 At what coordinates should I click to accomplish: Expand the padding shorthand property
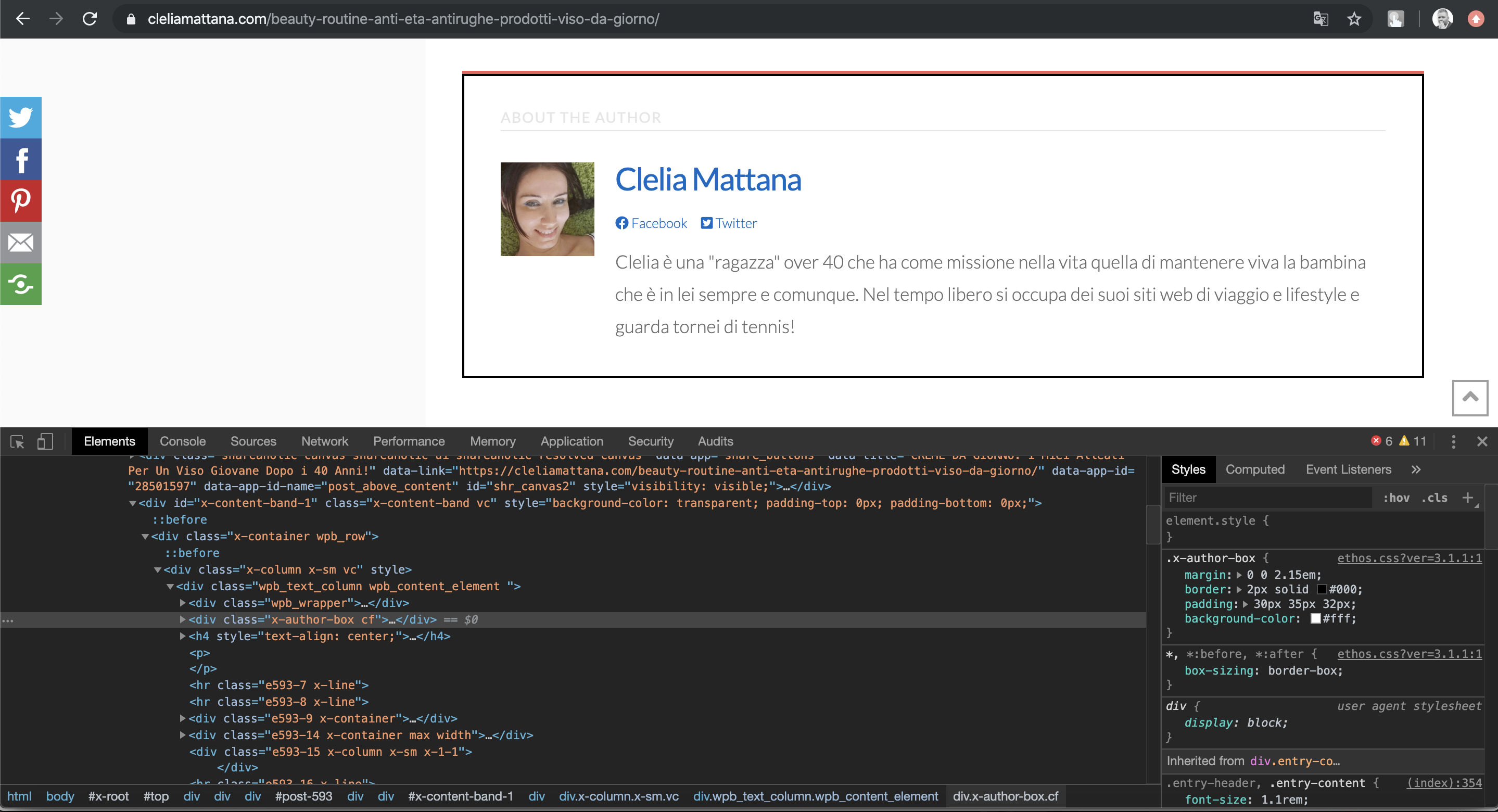[1245, 604]
